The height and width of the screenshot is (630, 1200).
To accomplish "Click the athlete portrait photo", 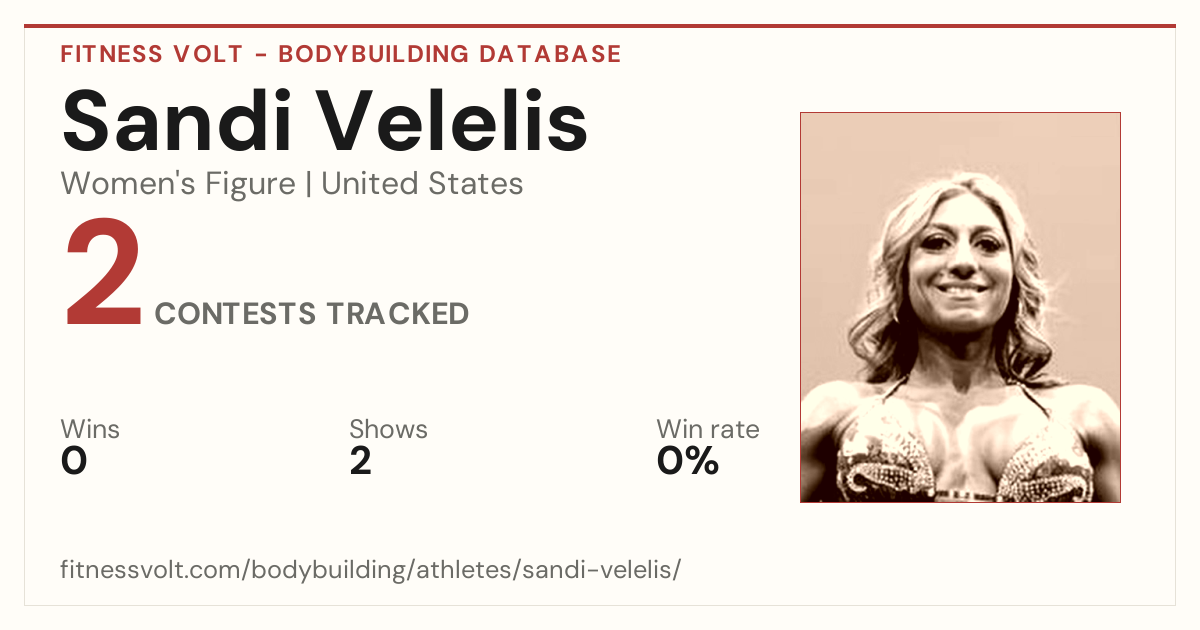I will [x=960, y=307].
